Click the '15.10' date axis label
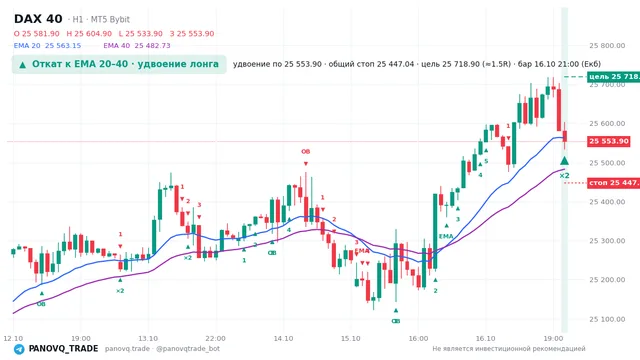 [x=351, y=338]
